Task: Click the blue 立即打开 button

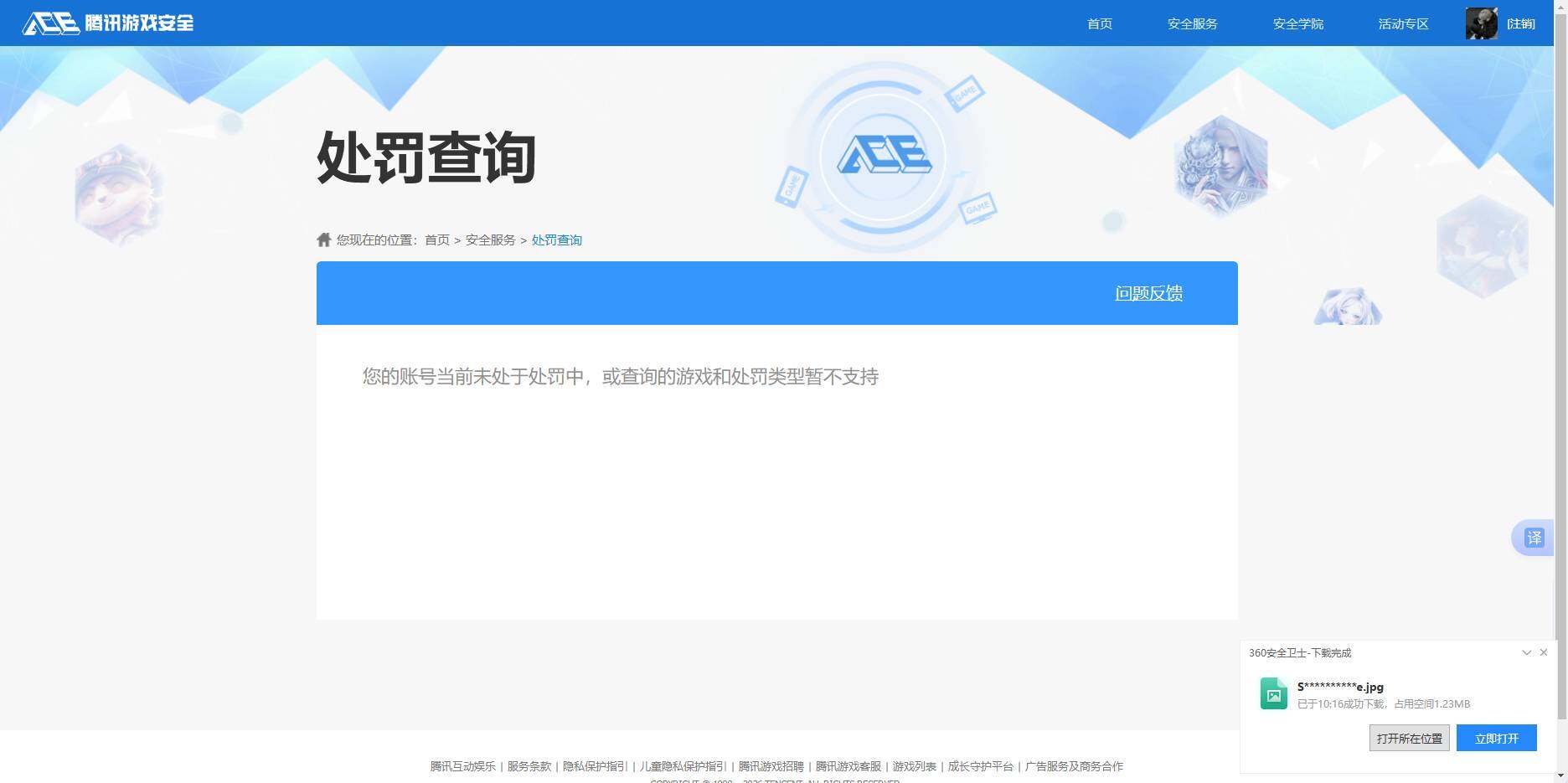Action: [1496, 738]
